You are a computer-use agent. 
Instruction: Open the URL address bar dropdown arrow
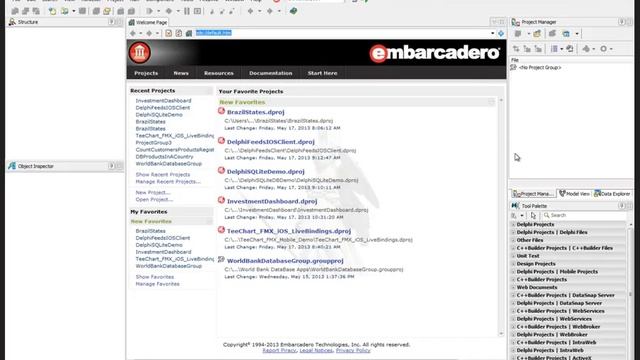492,33
